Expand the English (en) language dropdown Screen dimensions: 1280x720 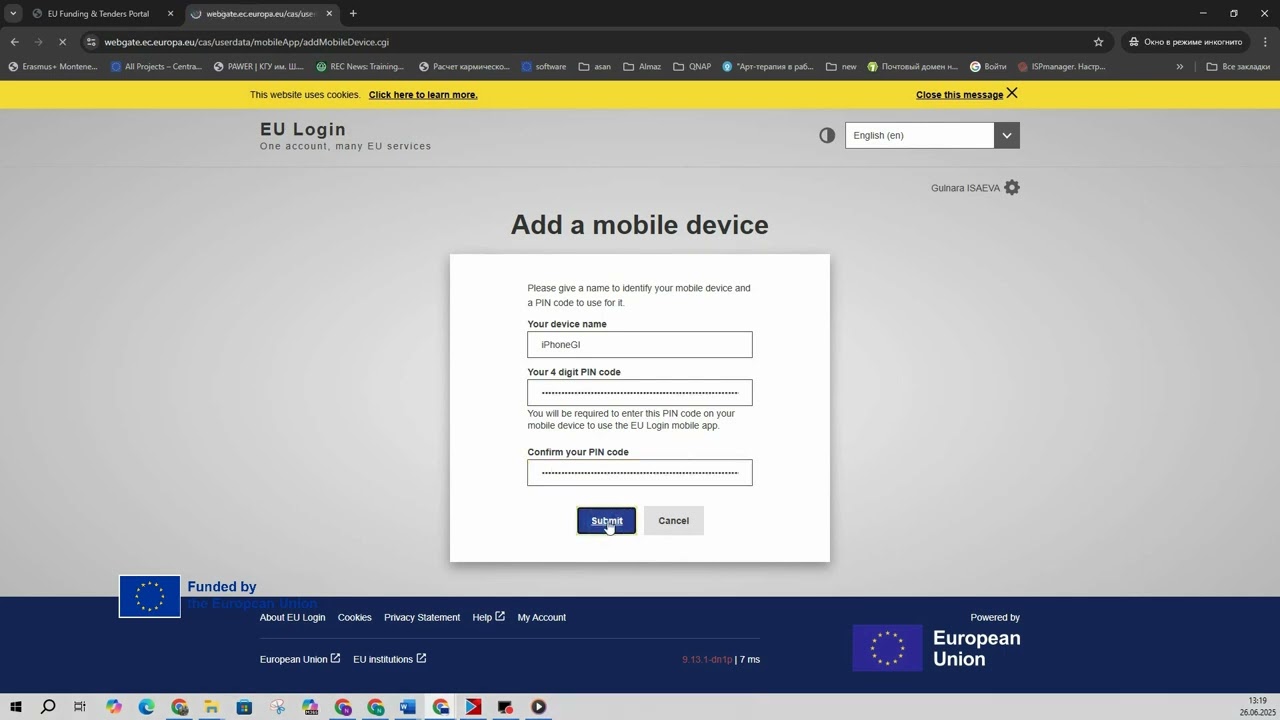coord(1007,135)
